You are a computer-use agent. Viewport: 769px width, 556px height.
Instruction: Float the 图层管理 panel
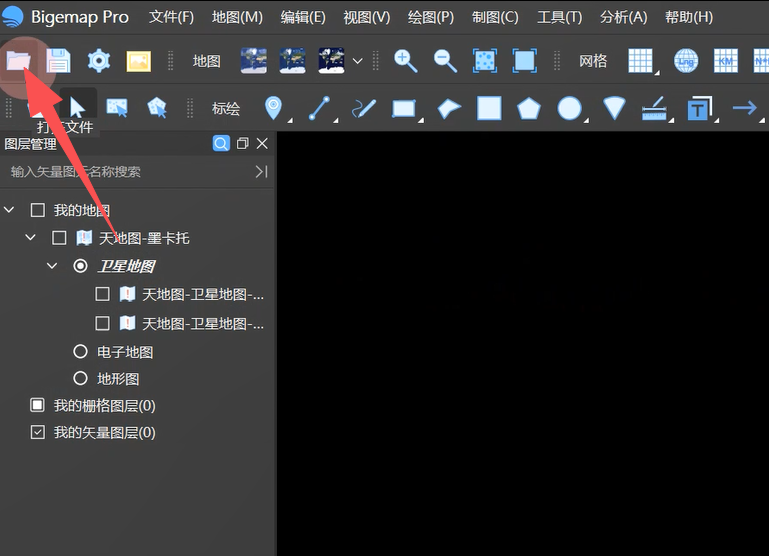243,143
